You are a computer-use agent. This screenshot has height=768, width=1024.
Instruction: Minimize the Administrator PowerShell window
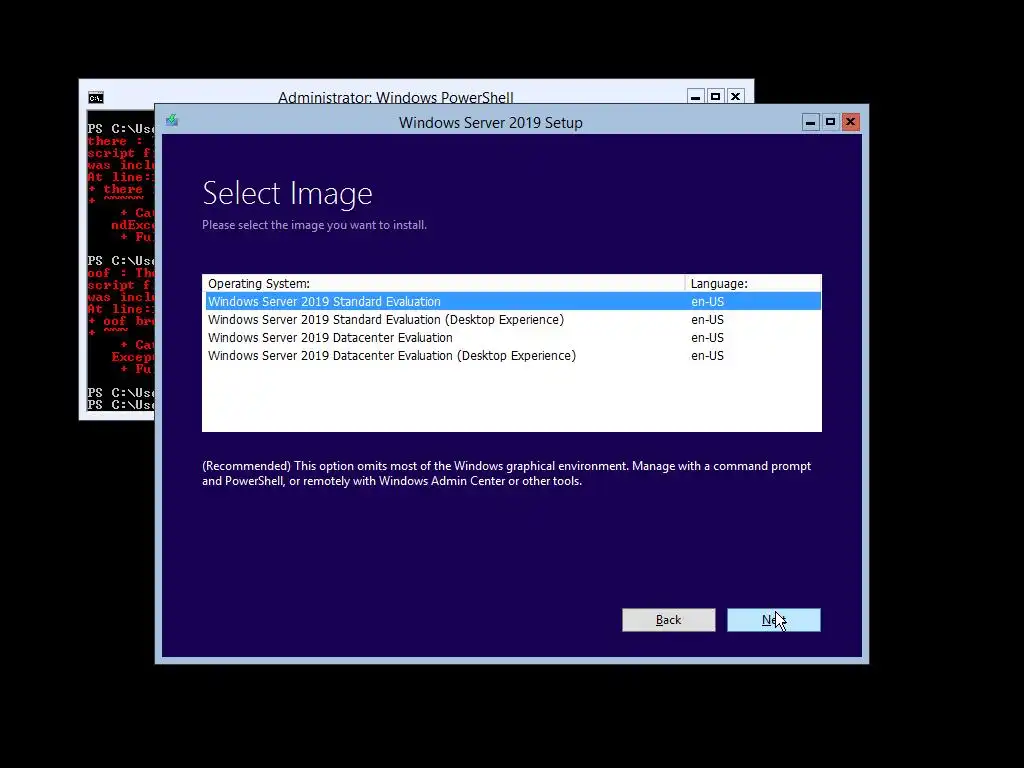click(696, 97)
